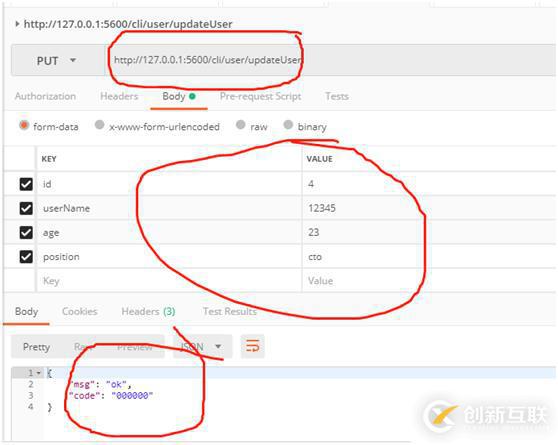Open the response Cookies tab
Screen dimensions: 558x445
pos(80,311)
